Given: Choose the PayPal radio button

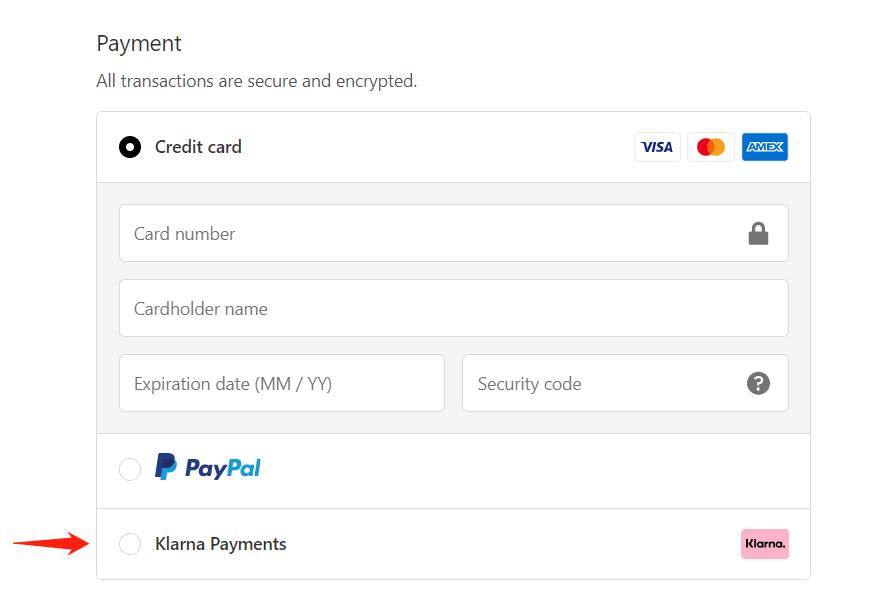Looking at the screenshot, I should [x=130, y=469].
